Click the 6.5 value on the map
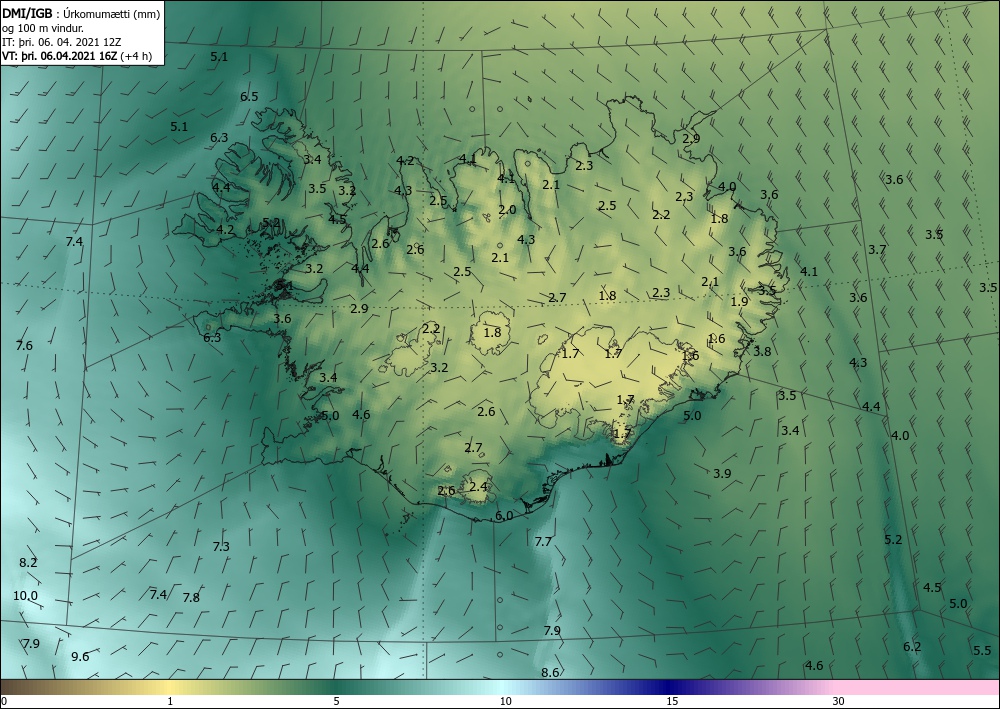Image resolution: width=1000 pixels, height=709 pixels. pos(249,97)
